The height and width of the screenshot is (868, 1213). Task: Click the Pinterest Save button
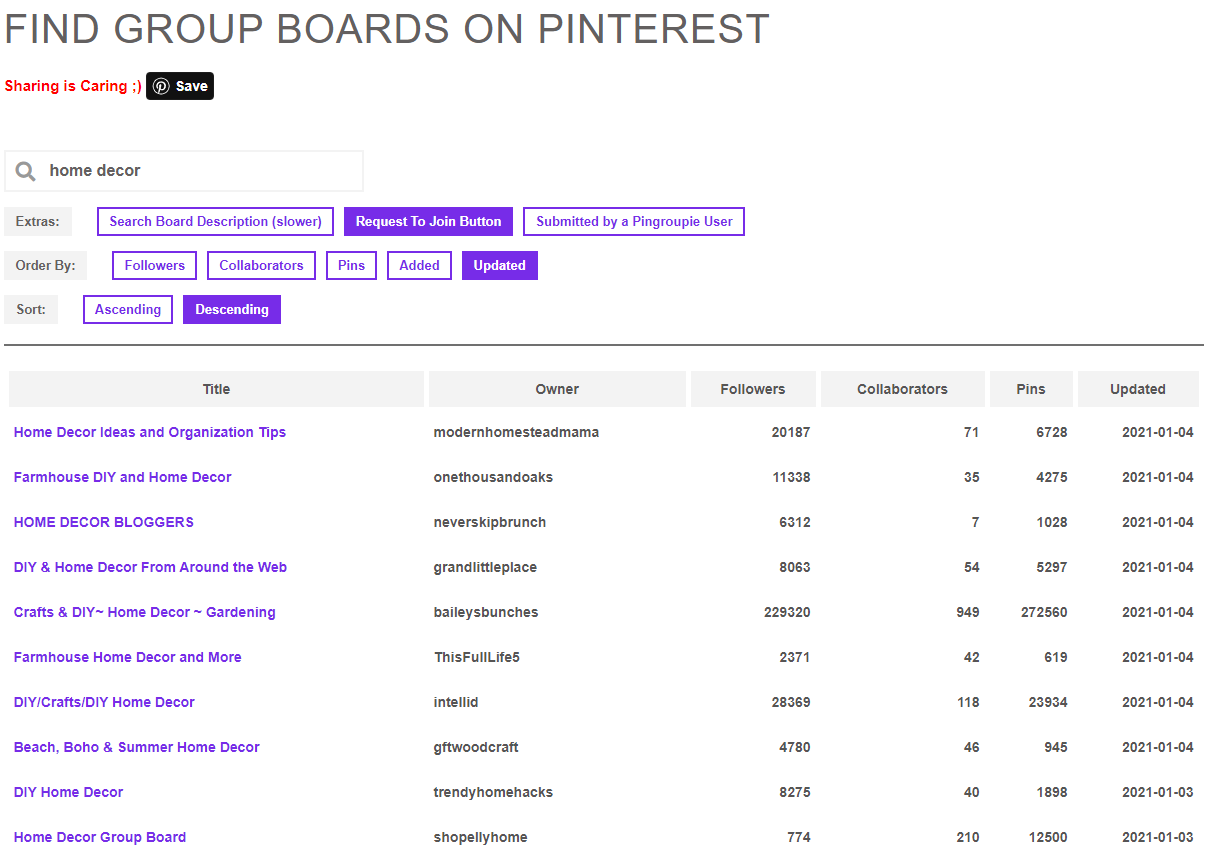point(180,86)
